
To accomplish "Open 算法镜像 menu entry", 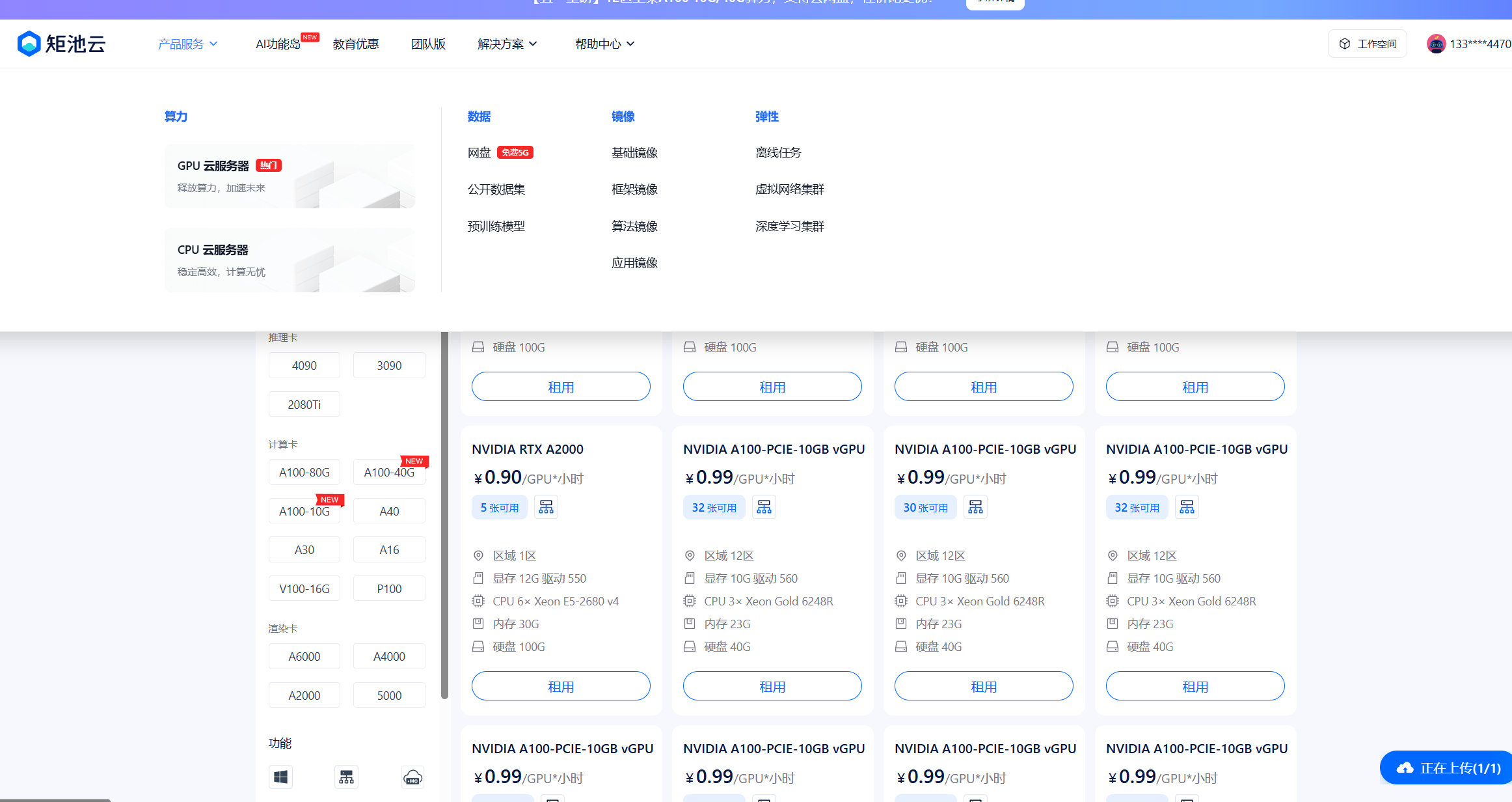I will point(634,226).
